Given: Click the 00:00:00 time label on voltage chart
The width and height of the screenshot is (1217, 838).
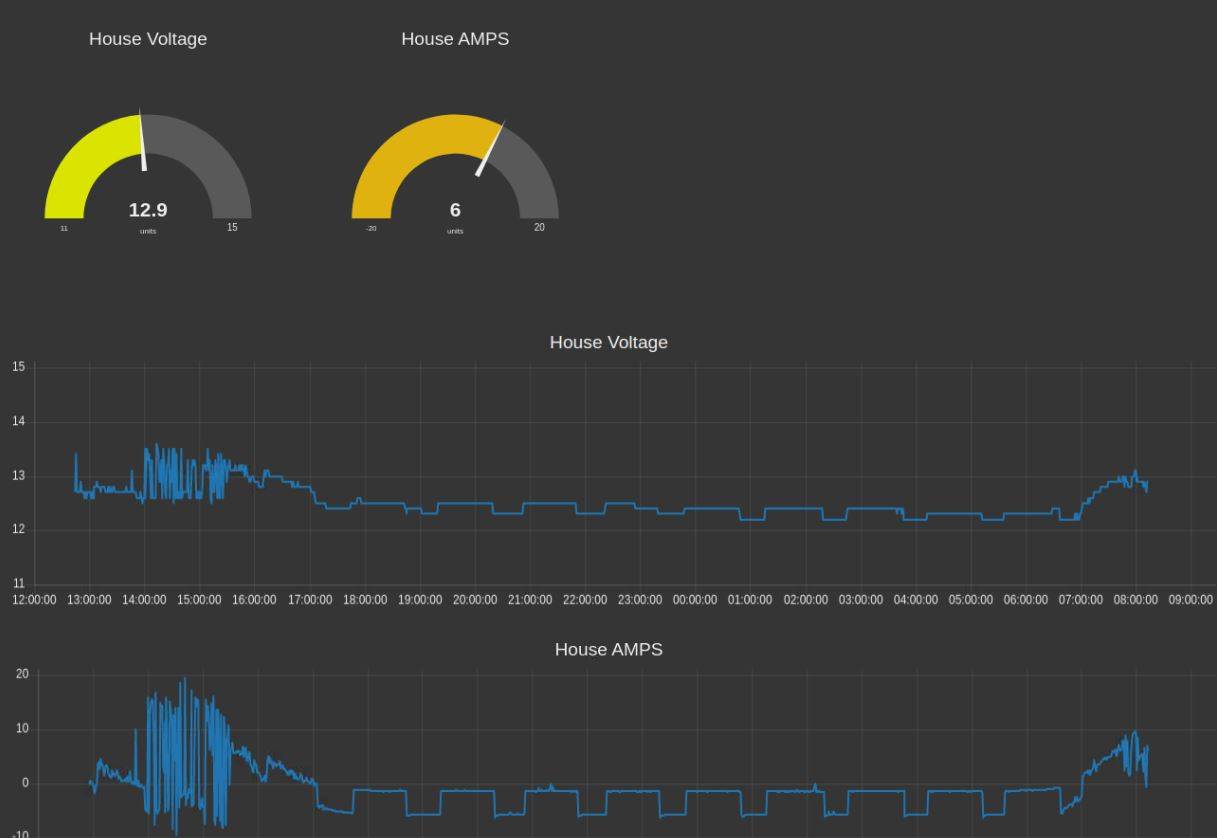Looking at the screenshot, I should [694, 600].
